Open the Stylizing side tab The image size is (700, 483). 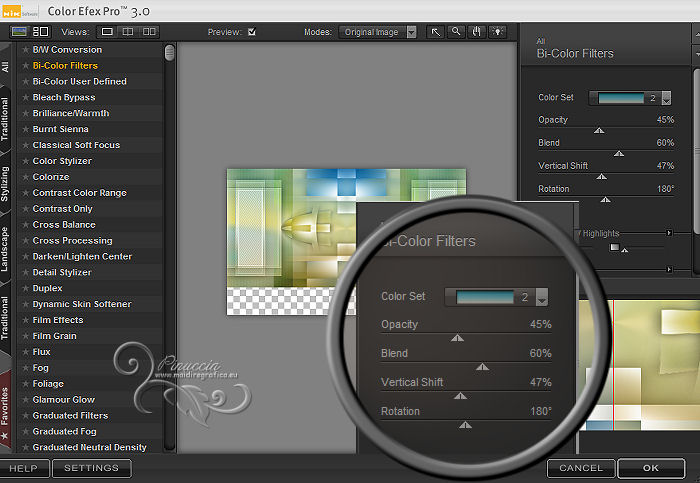coord(5,184)
